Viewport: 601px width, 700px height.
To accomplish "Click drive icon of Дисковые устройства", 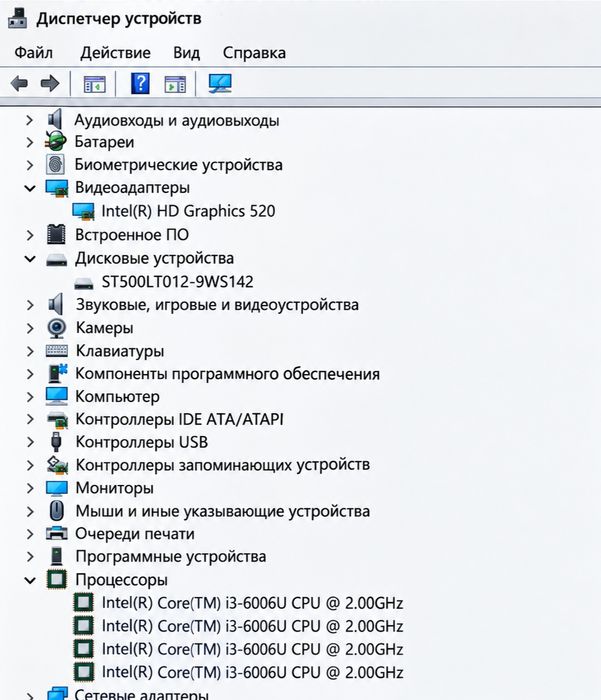I will (56, 259).
